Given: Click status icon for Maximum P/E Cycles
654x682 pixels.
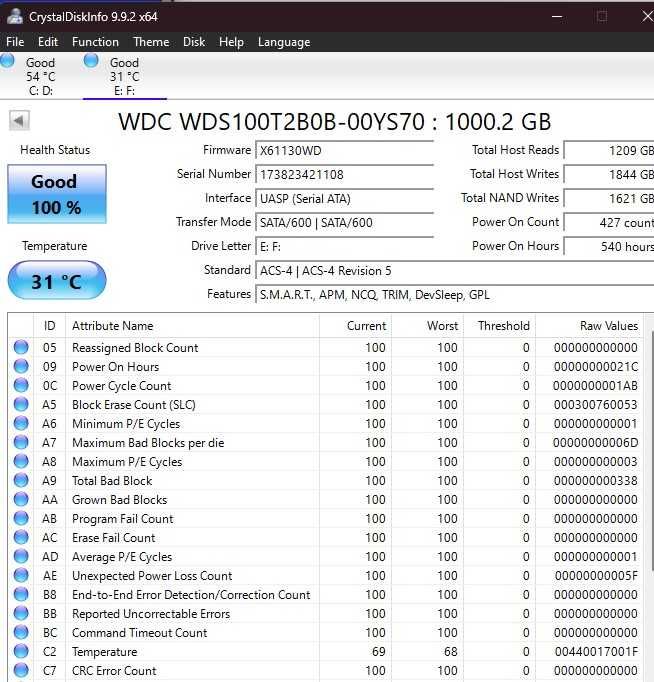Looking at the screenshot, I should pos(21,461).
